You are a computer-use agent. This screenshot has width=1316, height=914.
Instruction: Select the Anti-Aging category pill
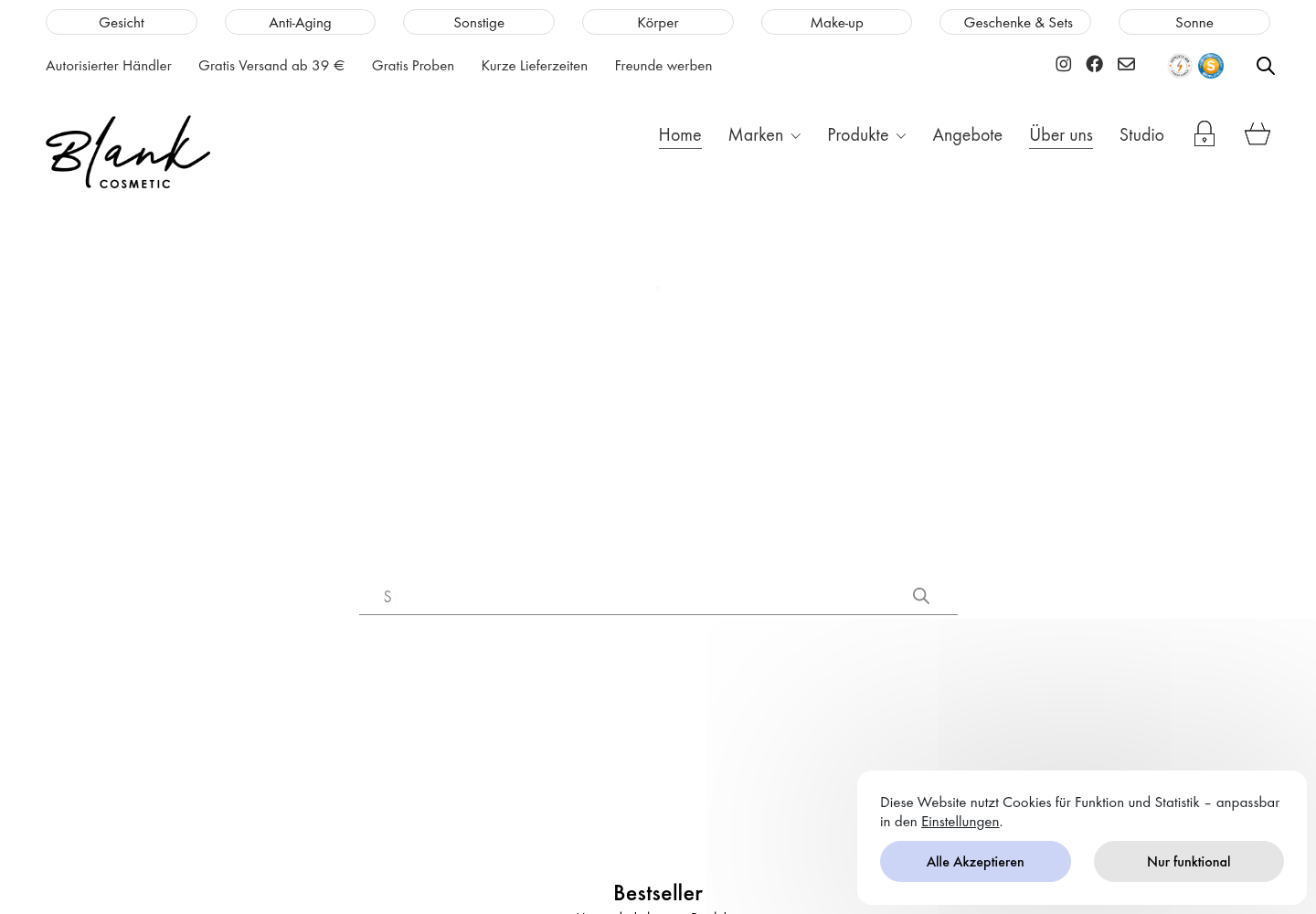[x=300, y=22]
